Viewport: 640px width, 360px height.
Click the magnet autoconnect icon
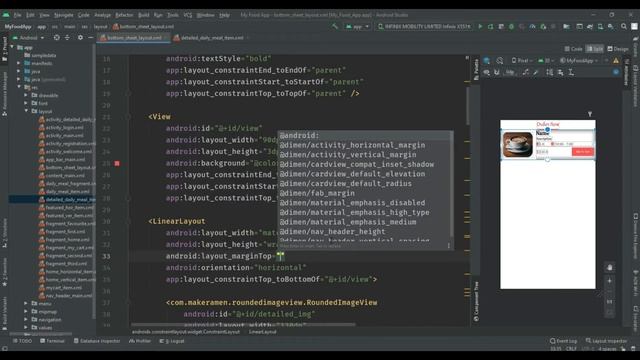pos(497,72)
